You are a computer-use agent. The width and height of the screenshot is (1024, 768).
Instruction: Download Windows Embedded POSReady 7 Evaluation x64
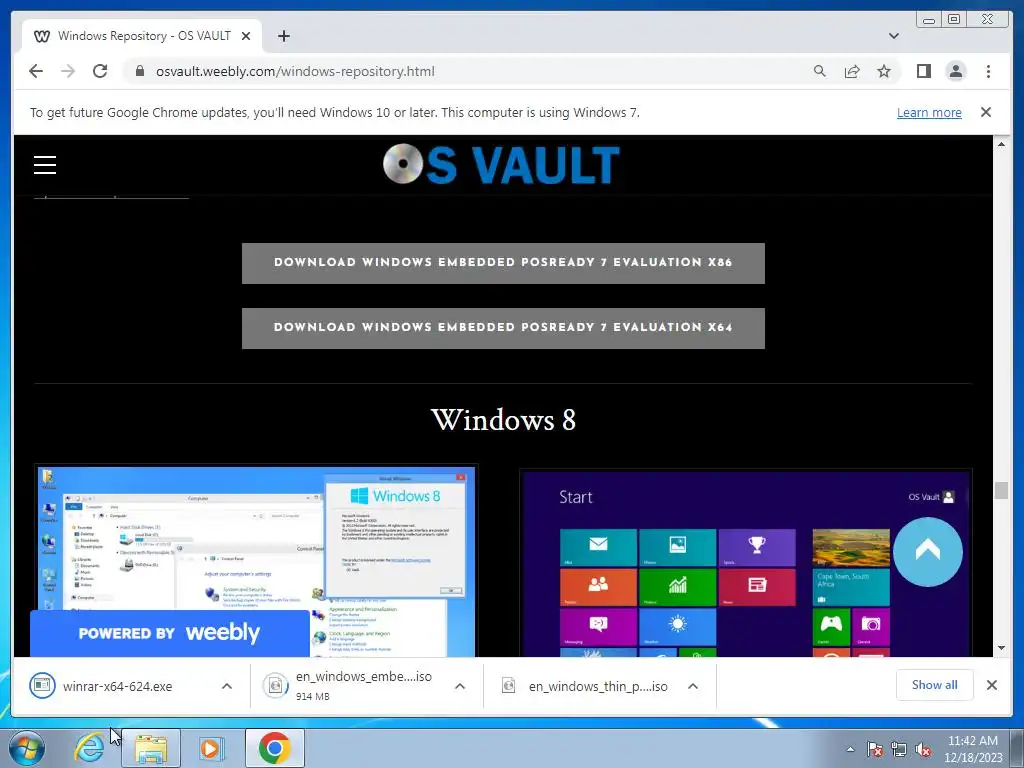[x=503, y=328]
